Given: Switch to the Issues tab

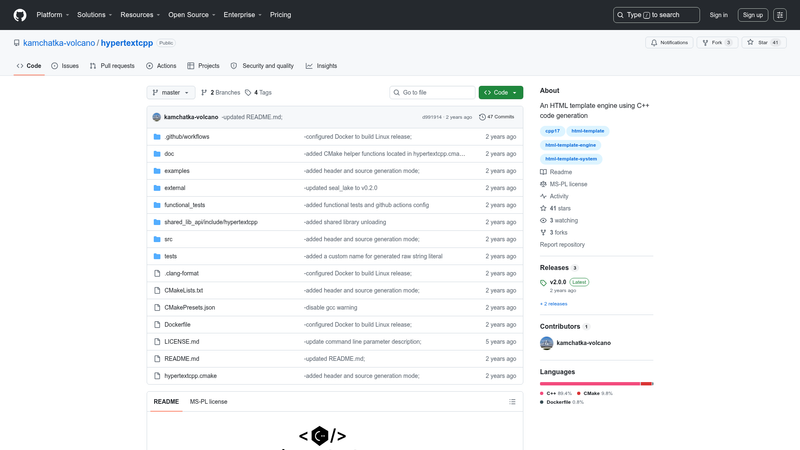Looking at the screenshot, I should point(65,66).
